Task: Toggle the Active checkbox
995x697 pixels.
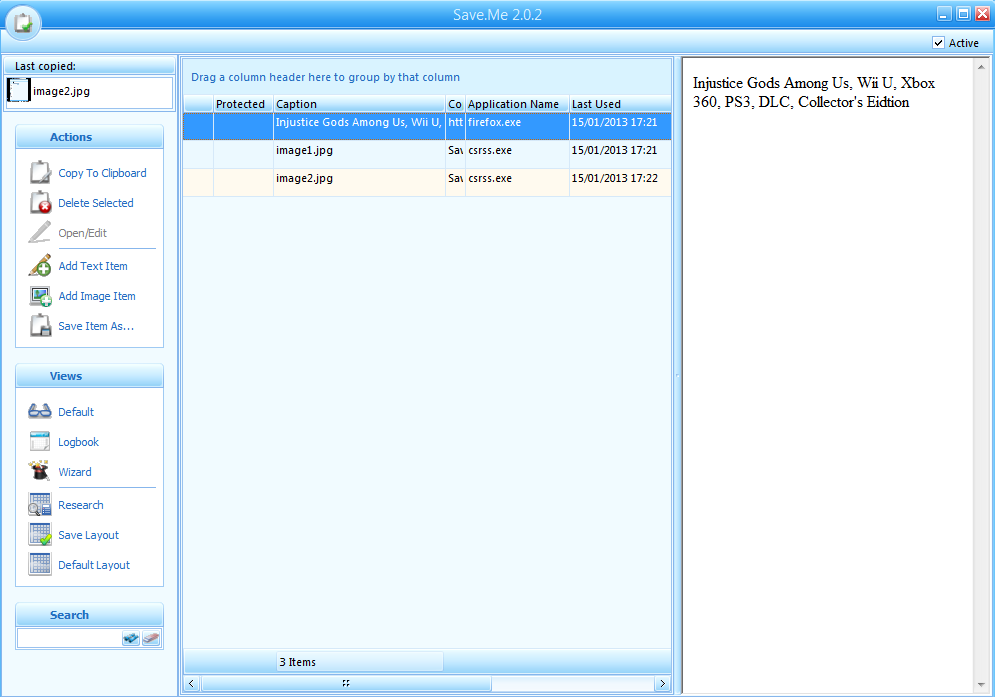Action: point(938,43)
